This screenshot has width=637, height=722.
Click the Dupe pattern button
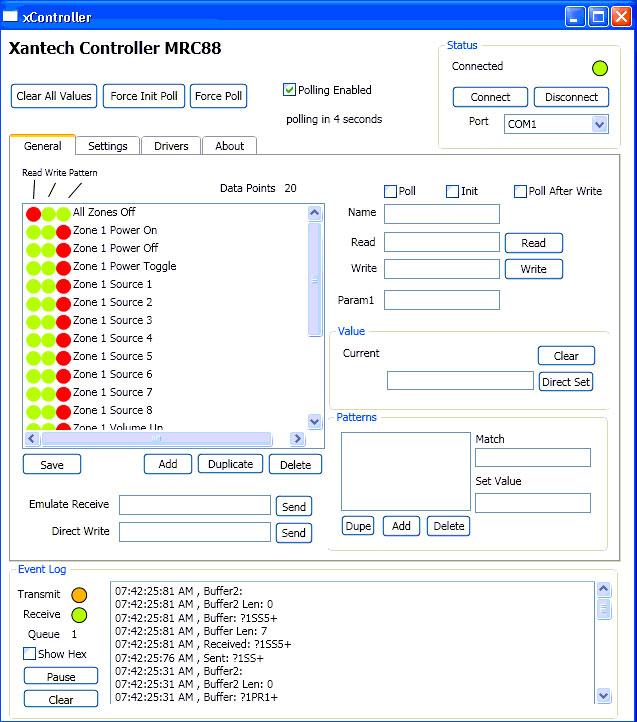358,526
